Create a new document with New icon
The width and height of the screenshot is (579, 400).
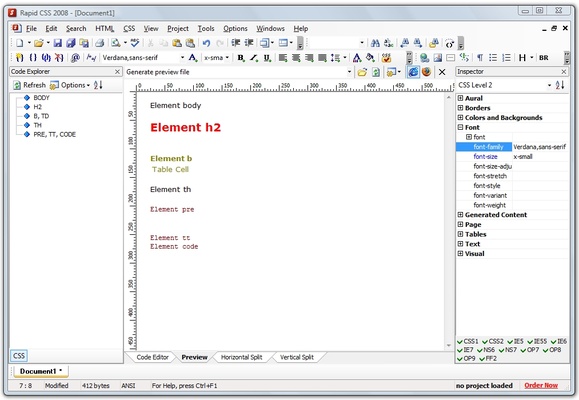tap(20, 43)
